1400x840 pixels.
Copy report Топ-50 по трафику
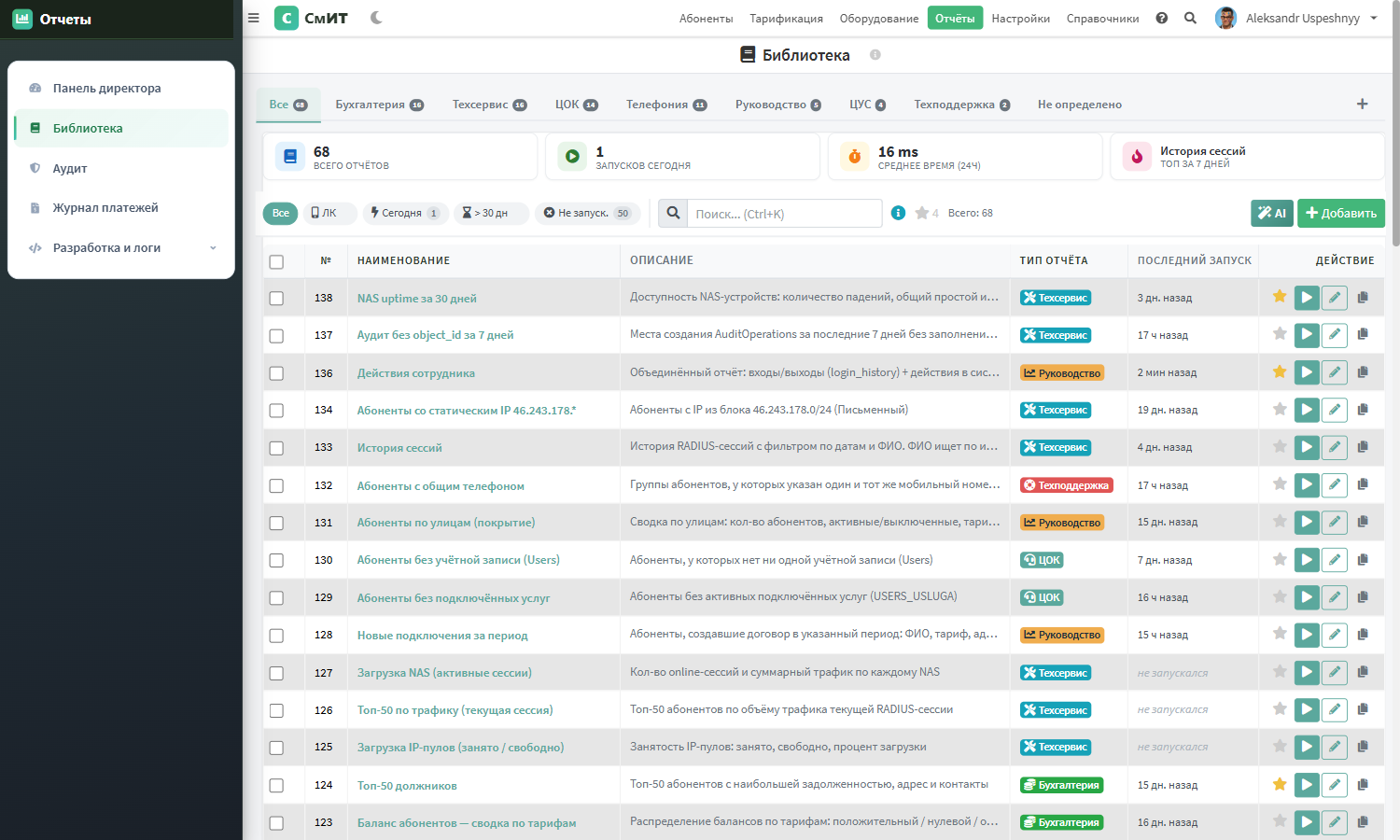click(x=1363, y=709)
